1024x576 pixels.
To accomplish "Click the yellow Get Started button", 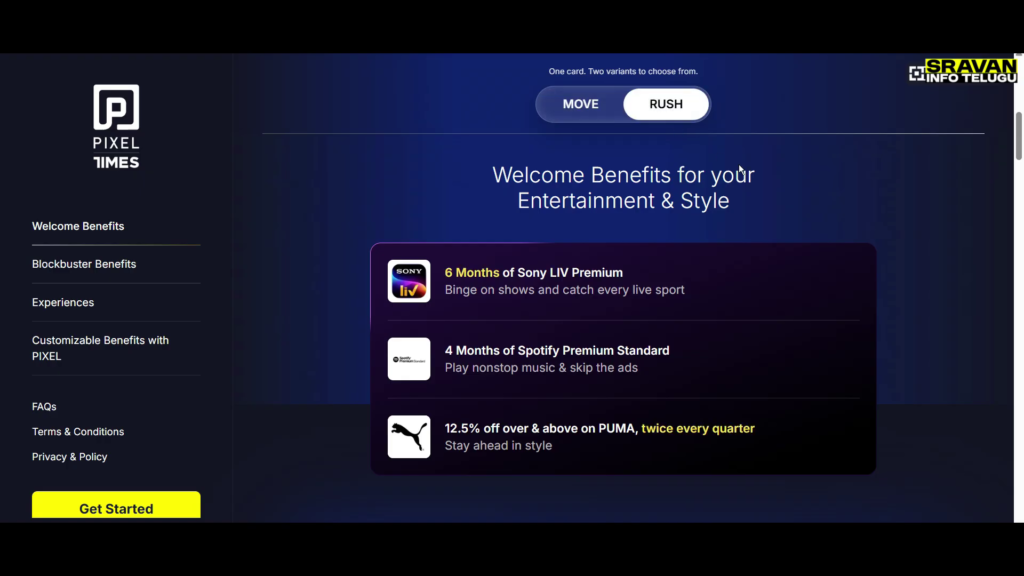I will (x=116, y=505).
